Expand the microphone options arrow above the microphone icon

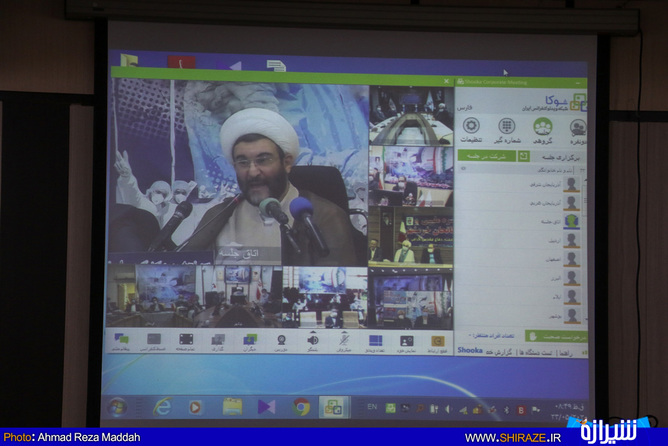[344, 332]
